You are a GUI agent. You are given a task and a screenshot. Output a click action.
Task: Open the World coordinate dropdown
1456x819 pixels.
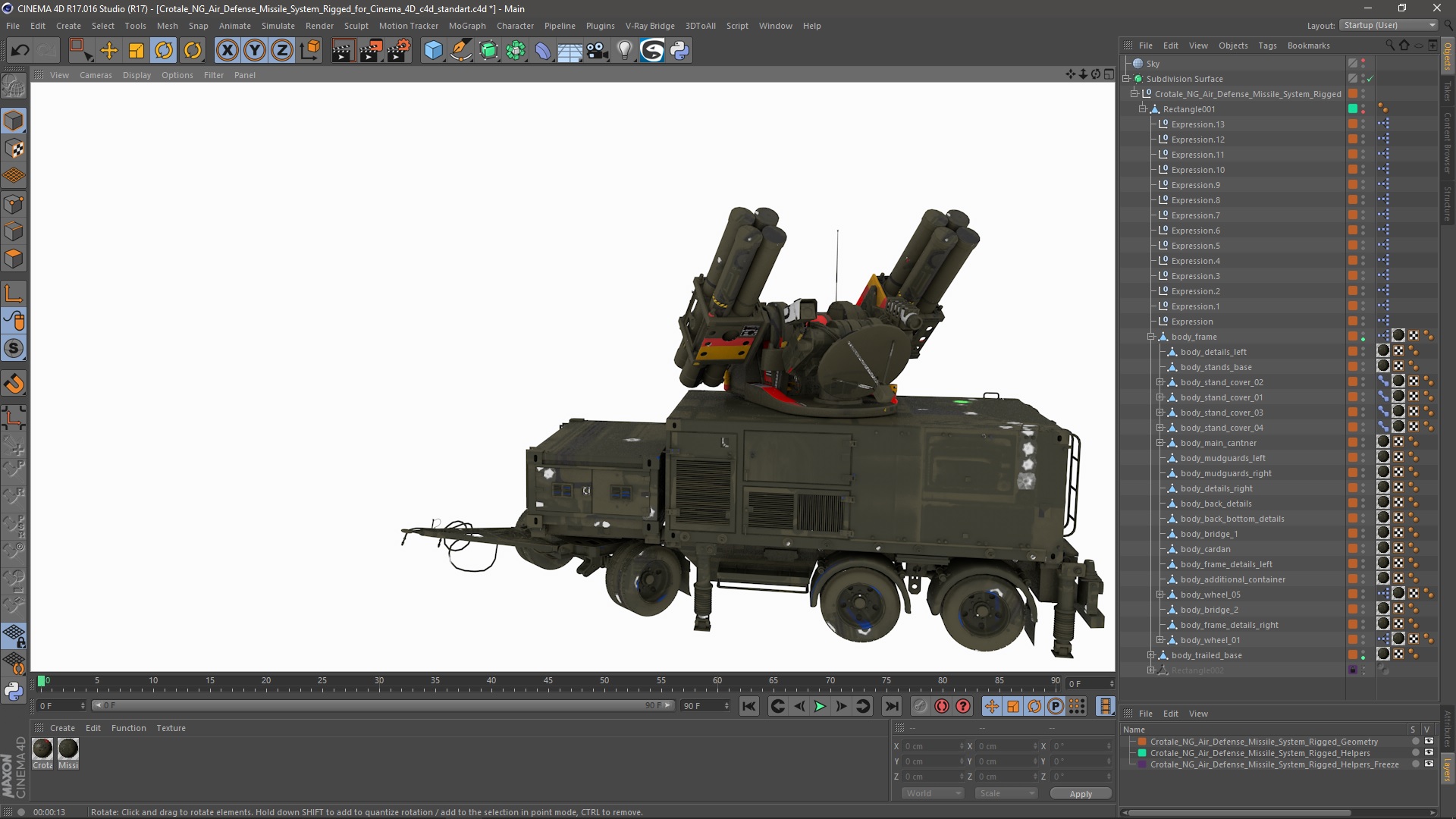[933, 793]
